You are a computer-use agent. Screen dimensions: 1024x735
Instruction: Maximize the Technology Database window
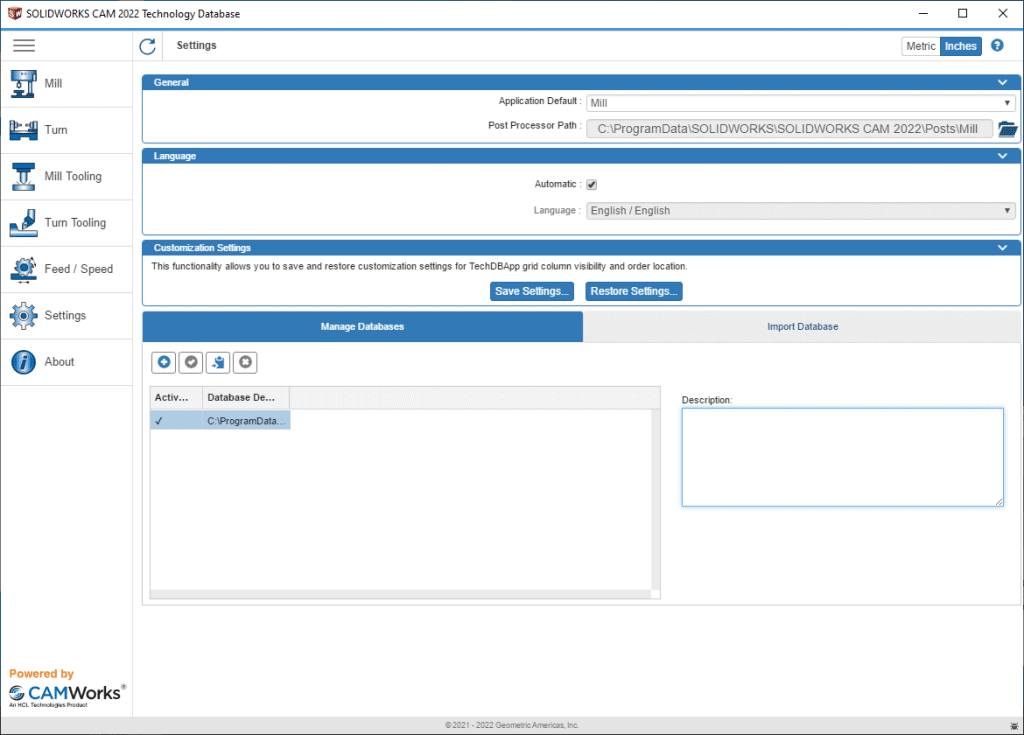tap(963, 14)
